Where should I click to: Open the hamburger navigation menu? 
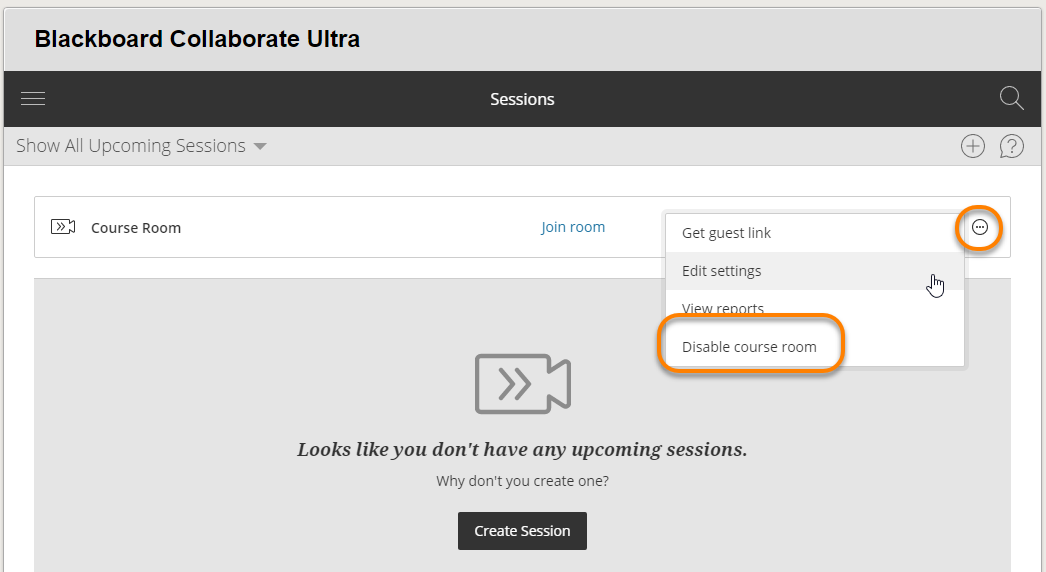pyautogui.click(x=33, y=99)
